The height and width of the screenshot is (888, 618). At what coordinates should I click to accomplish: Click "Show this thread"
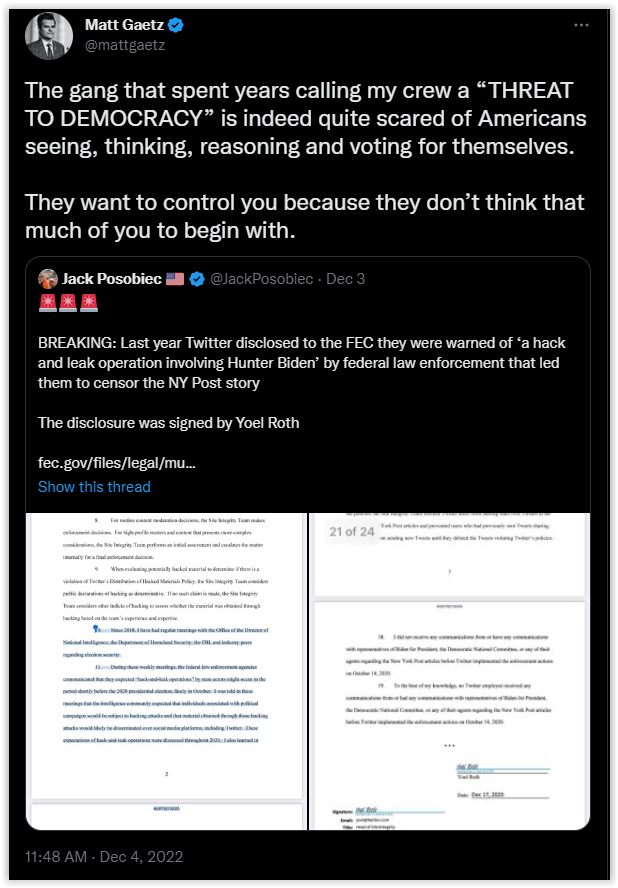point(94,487)
